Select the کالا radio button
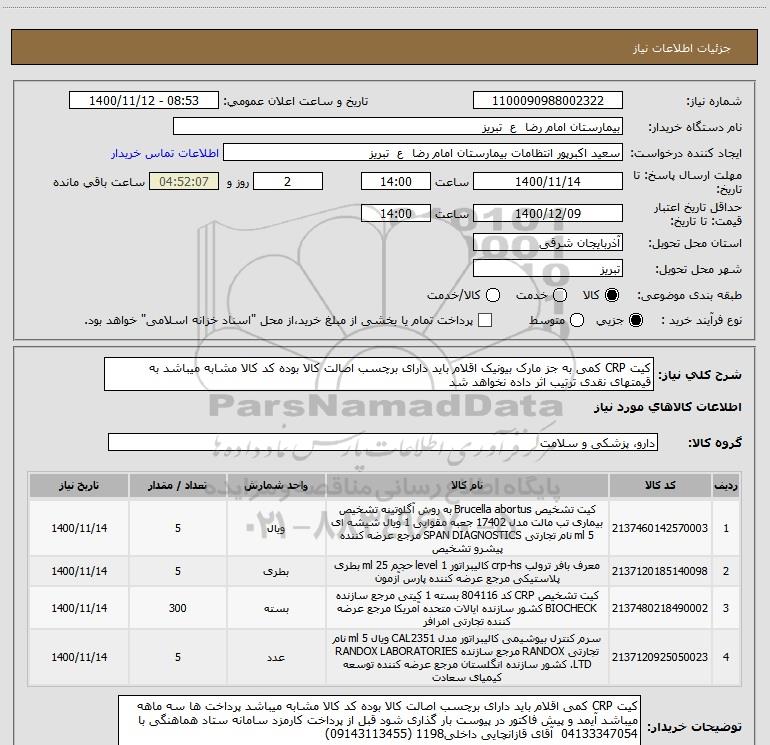The width and height of the screenshot is (770, 745). tap(612, 295)
